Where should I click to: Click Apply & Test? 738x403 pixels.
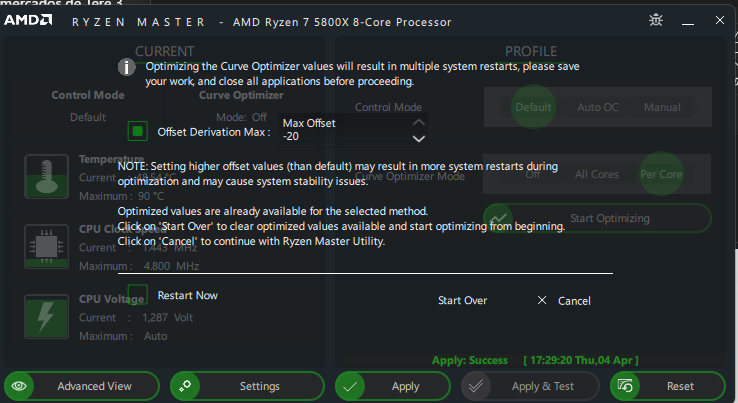click(x=530, y=387)
